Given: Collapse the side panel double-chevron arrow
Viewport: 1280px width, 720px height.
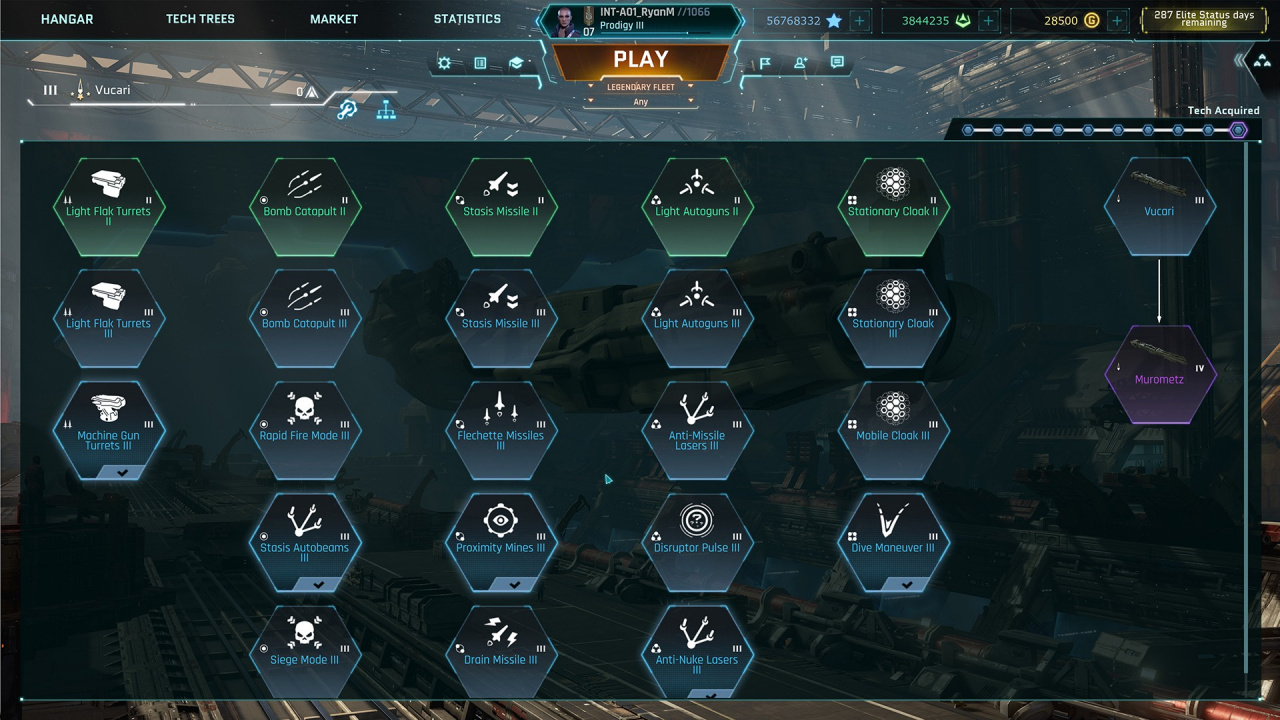Looking at the screenshot, I should click(1240, 61).
